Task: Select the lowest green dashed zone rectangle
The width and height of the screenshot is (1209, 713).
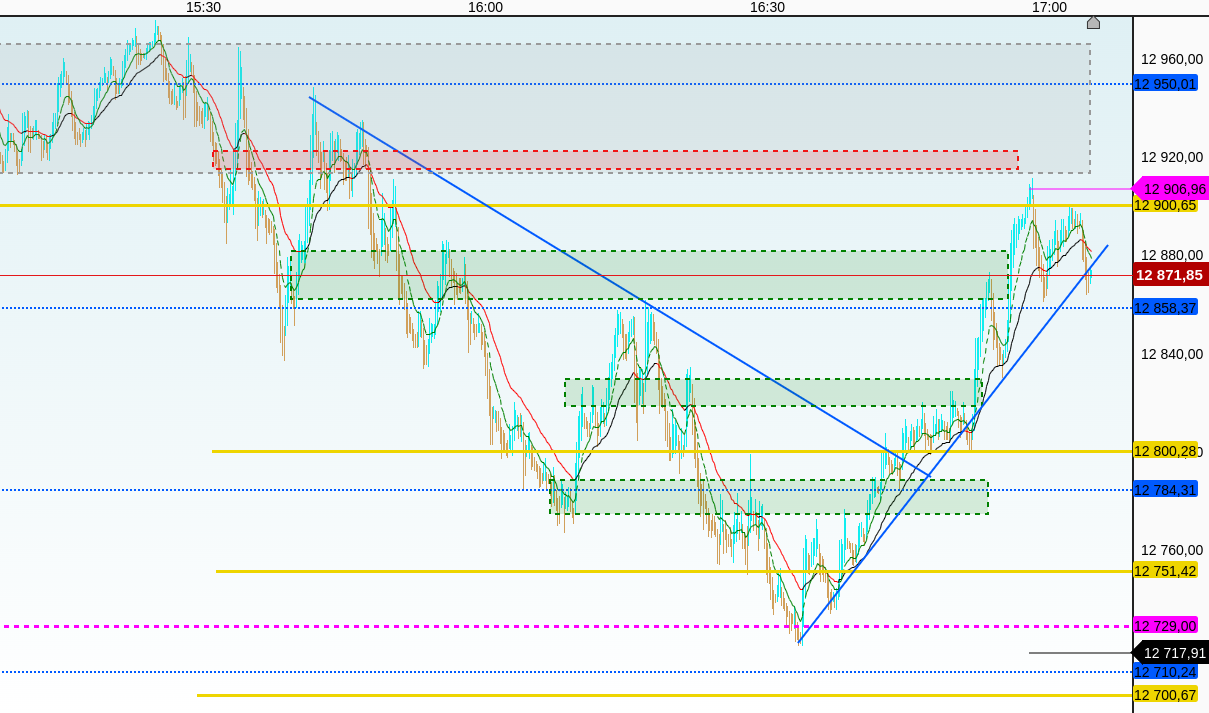Action: [769, 497]
